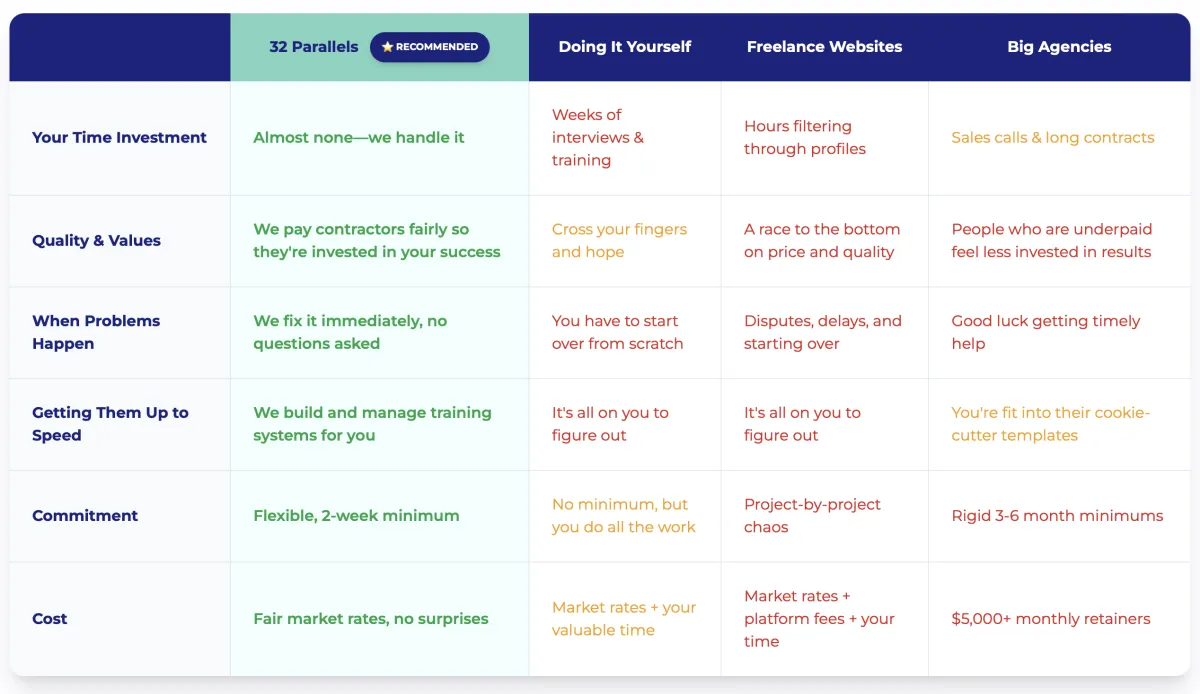Click the When Problems Happen row label
1200x694 pixels.
[96, 332]
